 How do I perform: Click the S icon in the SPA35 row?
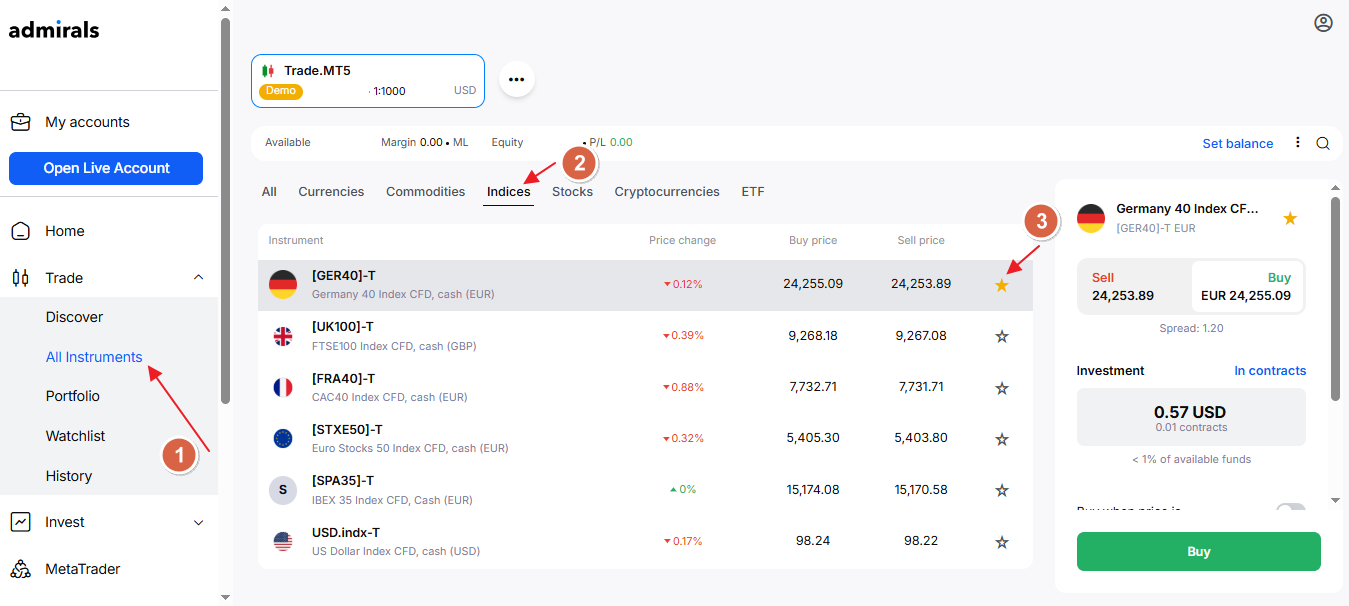283,490
